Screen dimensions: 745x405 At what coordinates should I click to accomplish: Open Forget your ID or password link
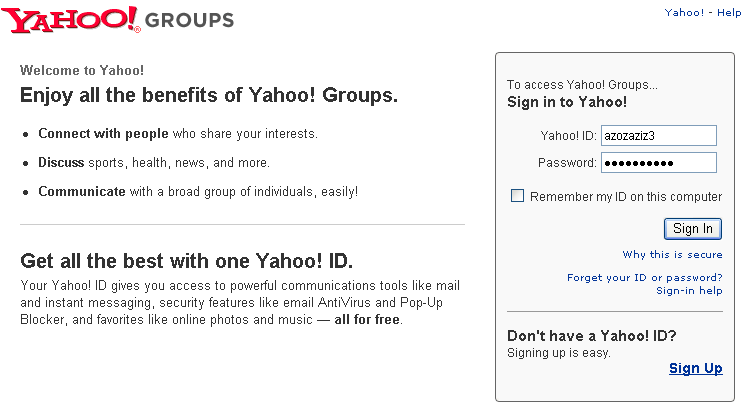pos(644,277)
